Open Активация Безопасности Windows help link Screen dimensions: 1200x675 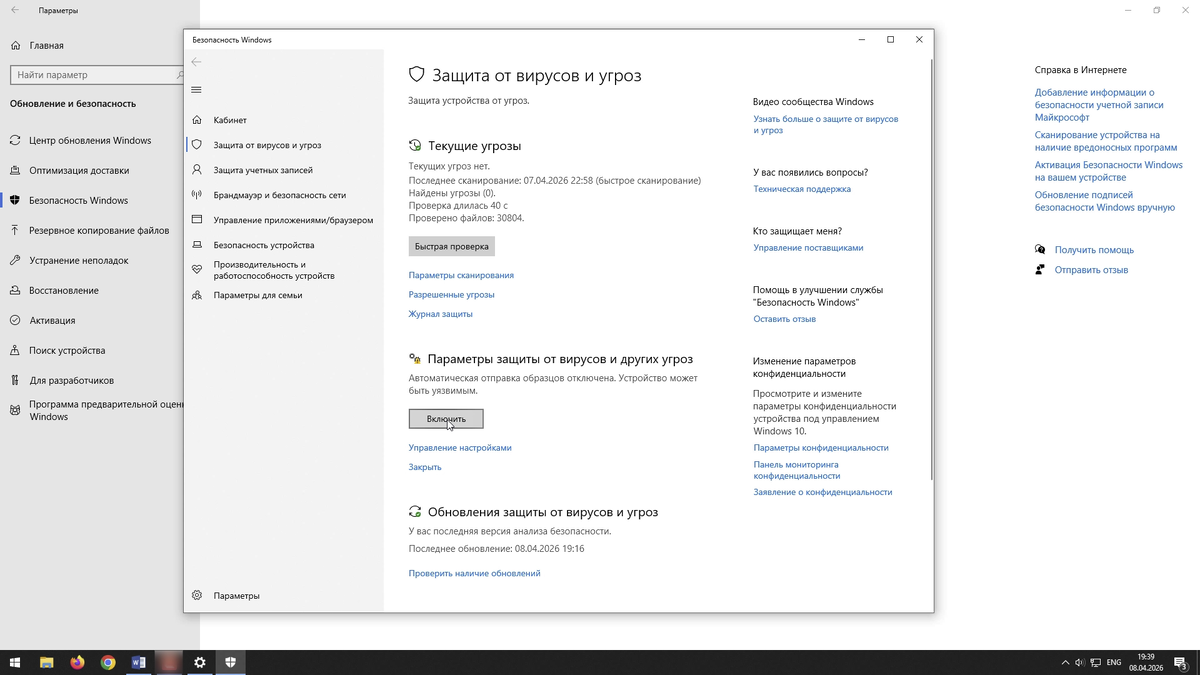pyautogui.click(x=1109, y=171)
